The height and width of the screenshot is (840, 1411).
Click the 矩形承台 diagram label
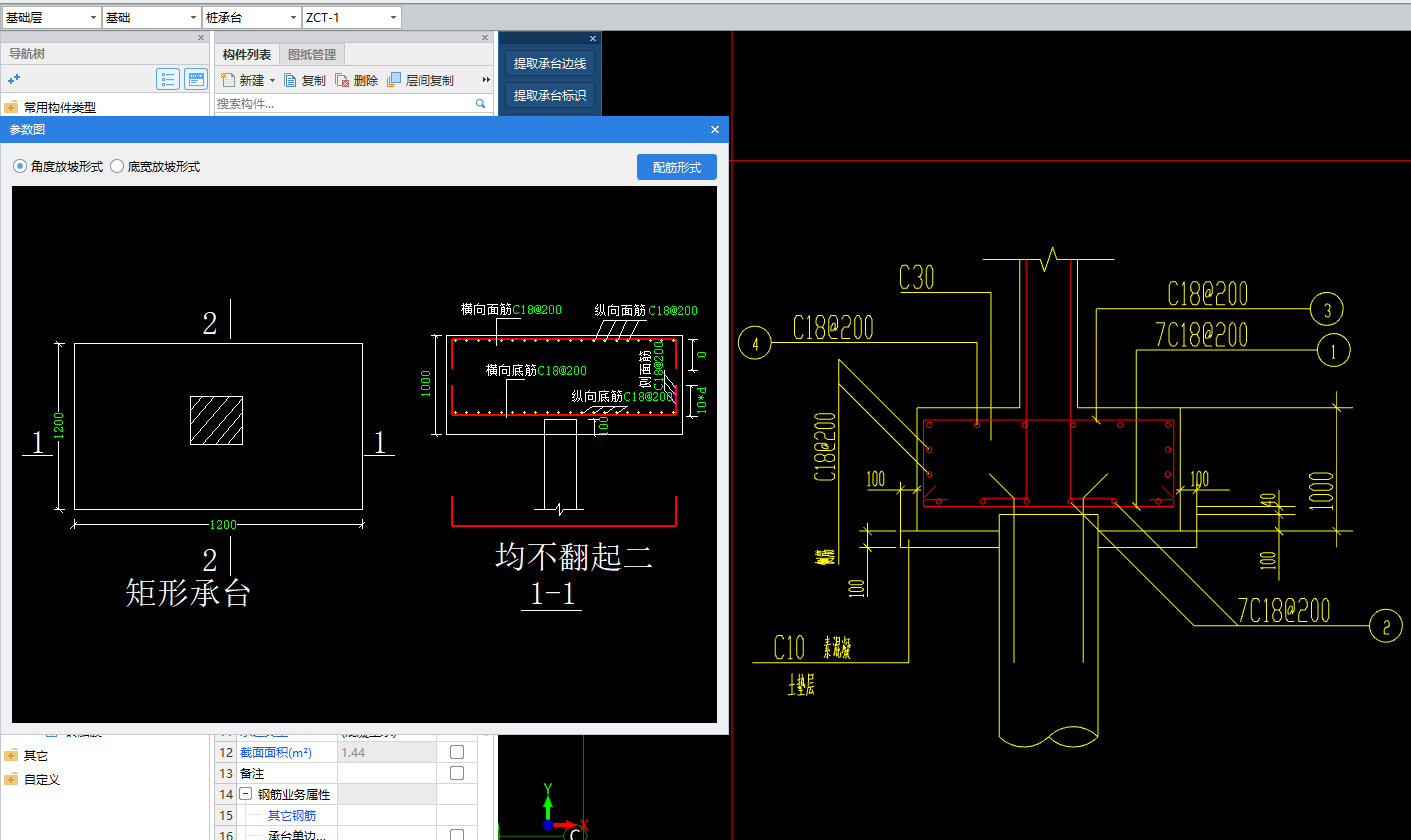pyautogui.click(x=188, y=593)
